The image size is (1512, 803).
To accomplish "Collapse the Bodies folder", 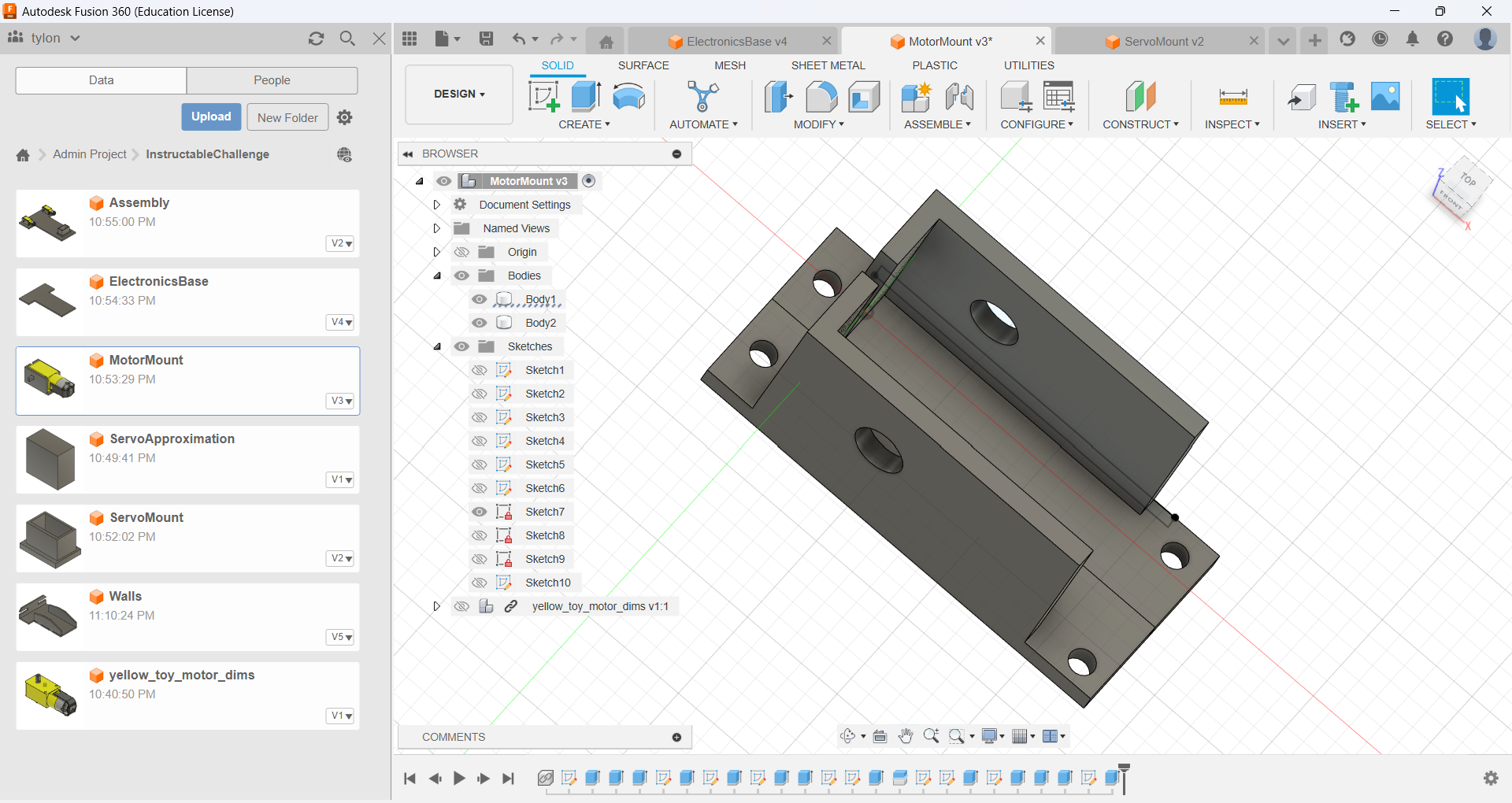I will tap(437, 276).
